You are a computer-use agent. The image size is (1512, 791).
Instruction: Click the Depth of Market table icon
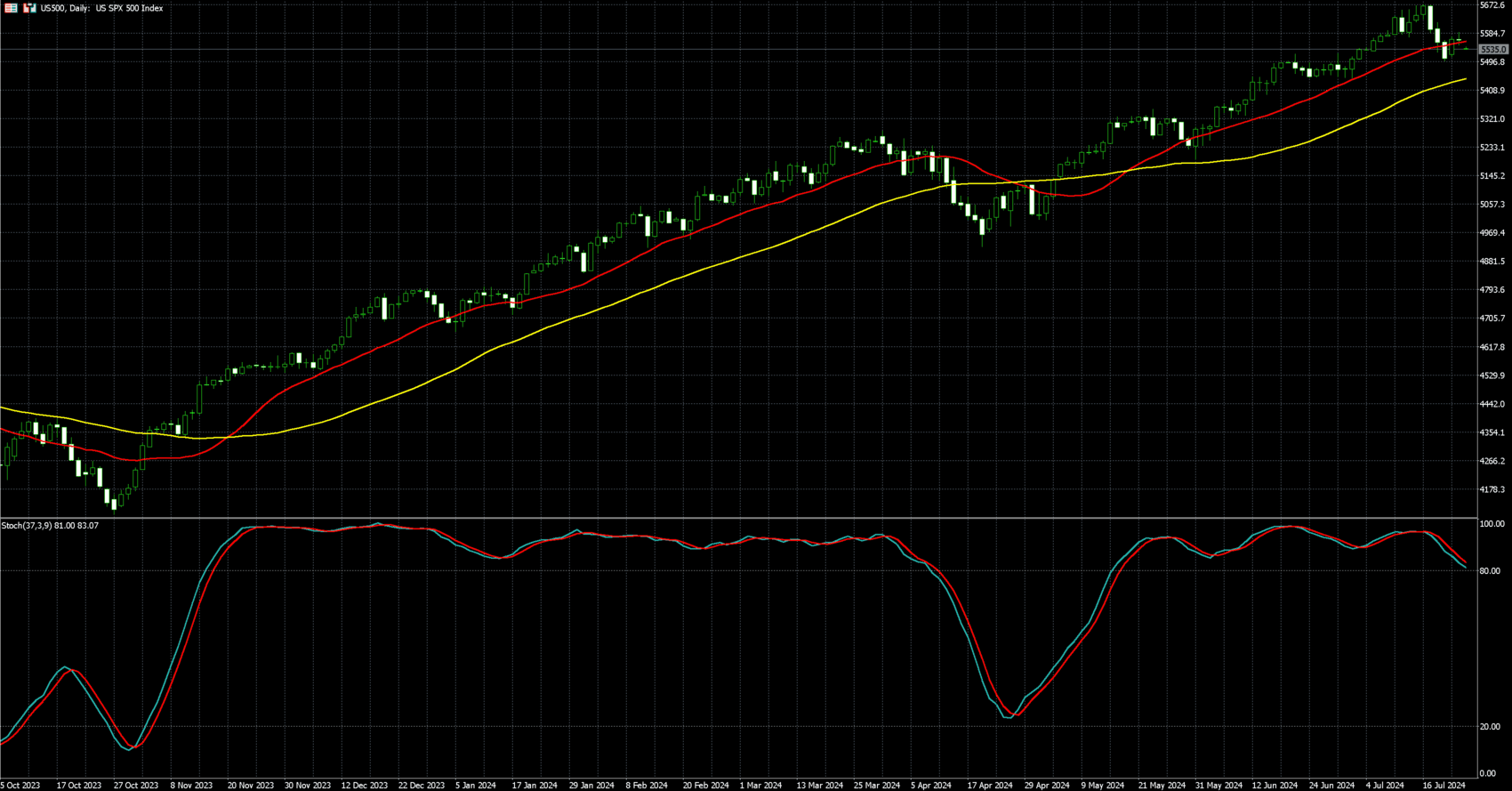coord(12,8)
